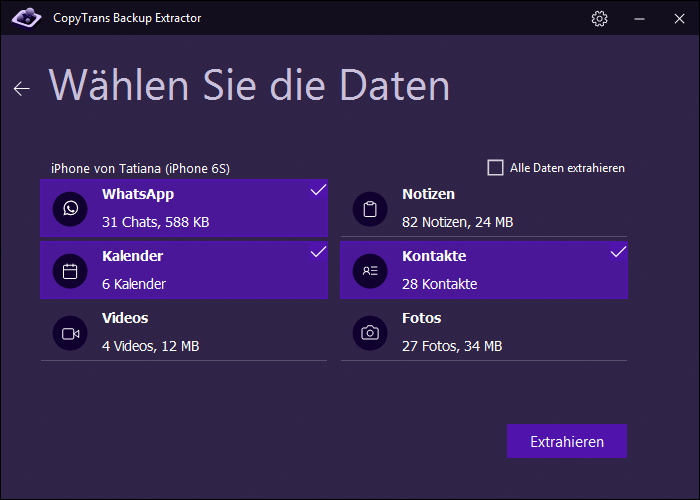The height and width of the screenshot is (500, 700).
Task: Enable the Alle Daten extrahieren checkbox
Action: pos(495,168)
